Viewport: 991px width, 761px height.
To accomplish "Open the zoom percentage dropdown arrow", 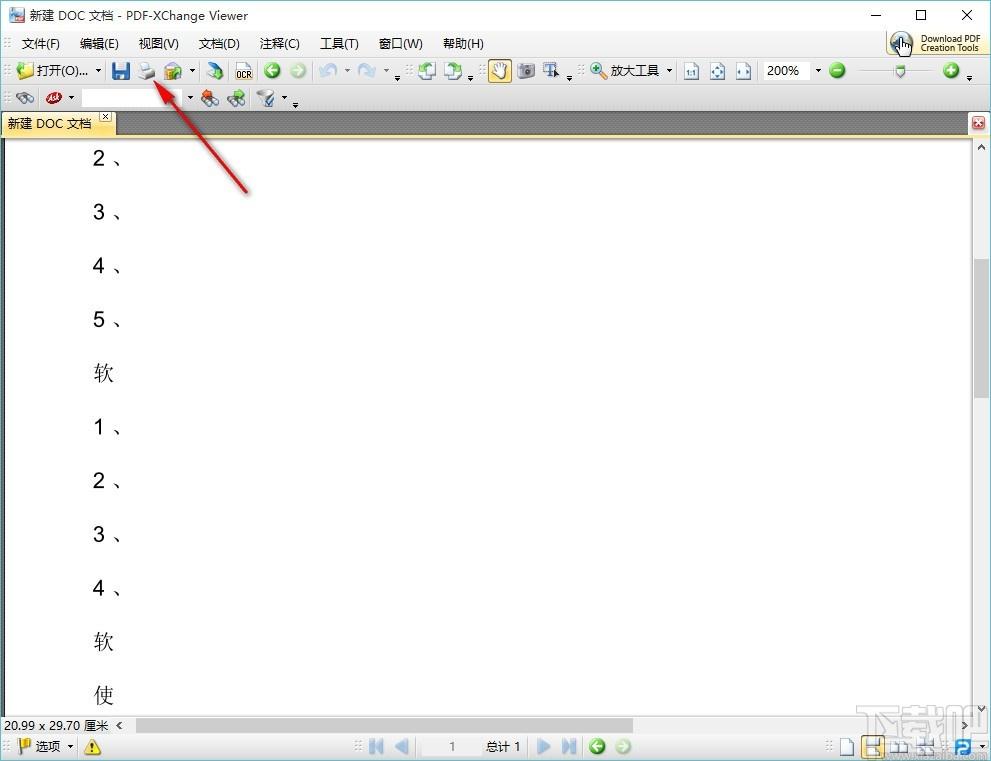I will click(x=818, y=71).
